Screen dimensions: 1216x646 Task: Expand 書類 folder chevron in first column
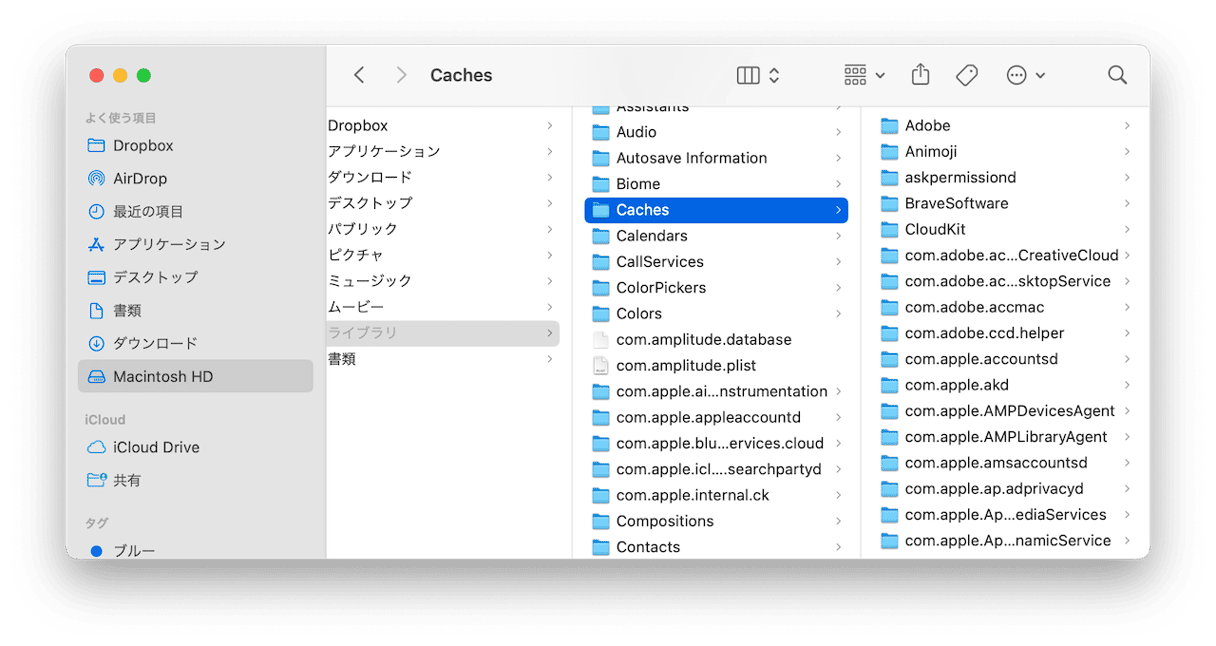click(549, 359)
